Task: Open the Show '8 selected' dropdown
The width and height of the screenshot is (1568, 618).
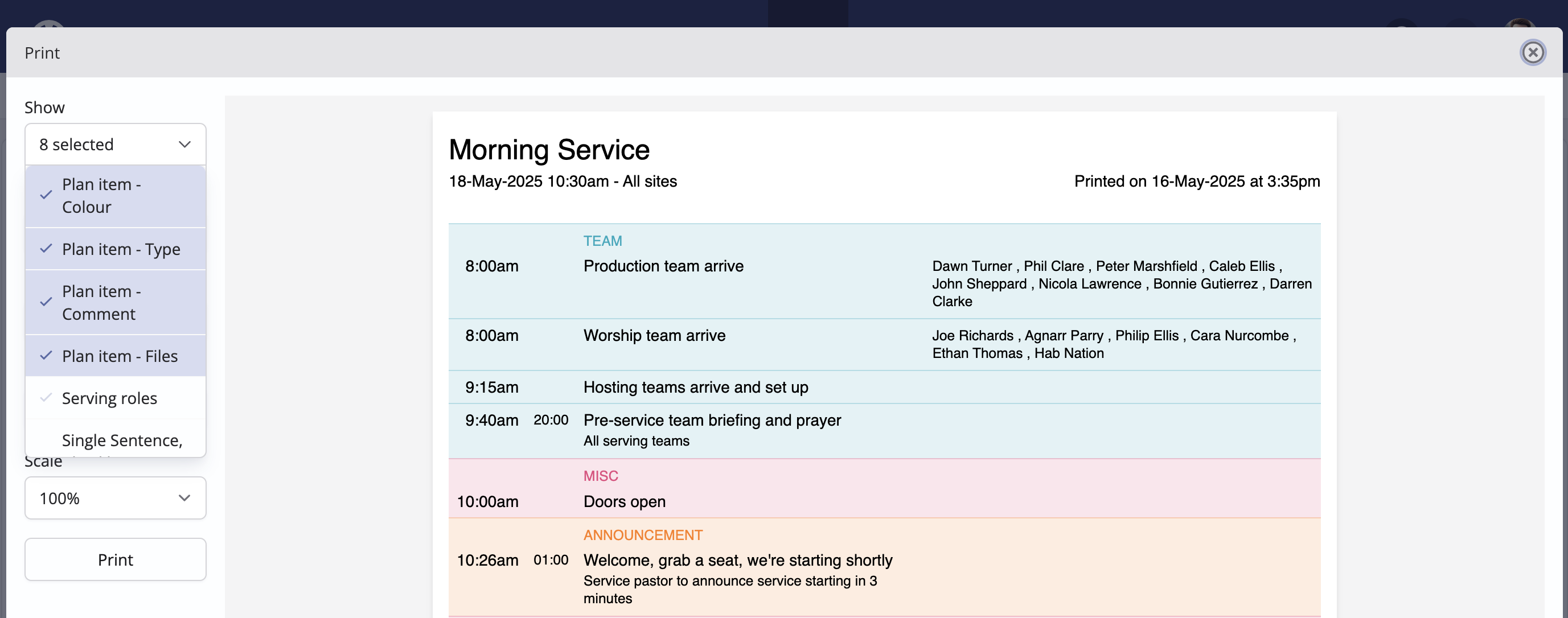Action: pyautogui.click(x=116, y=144)
